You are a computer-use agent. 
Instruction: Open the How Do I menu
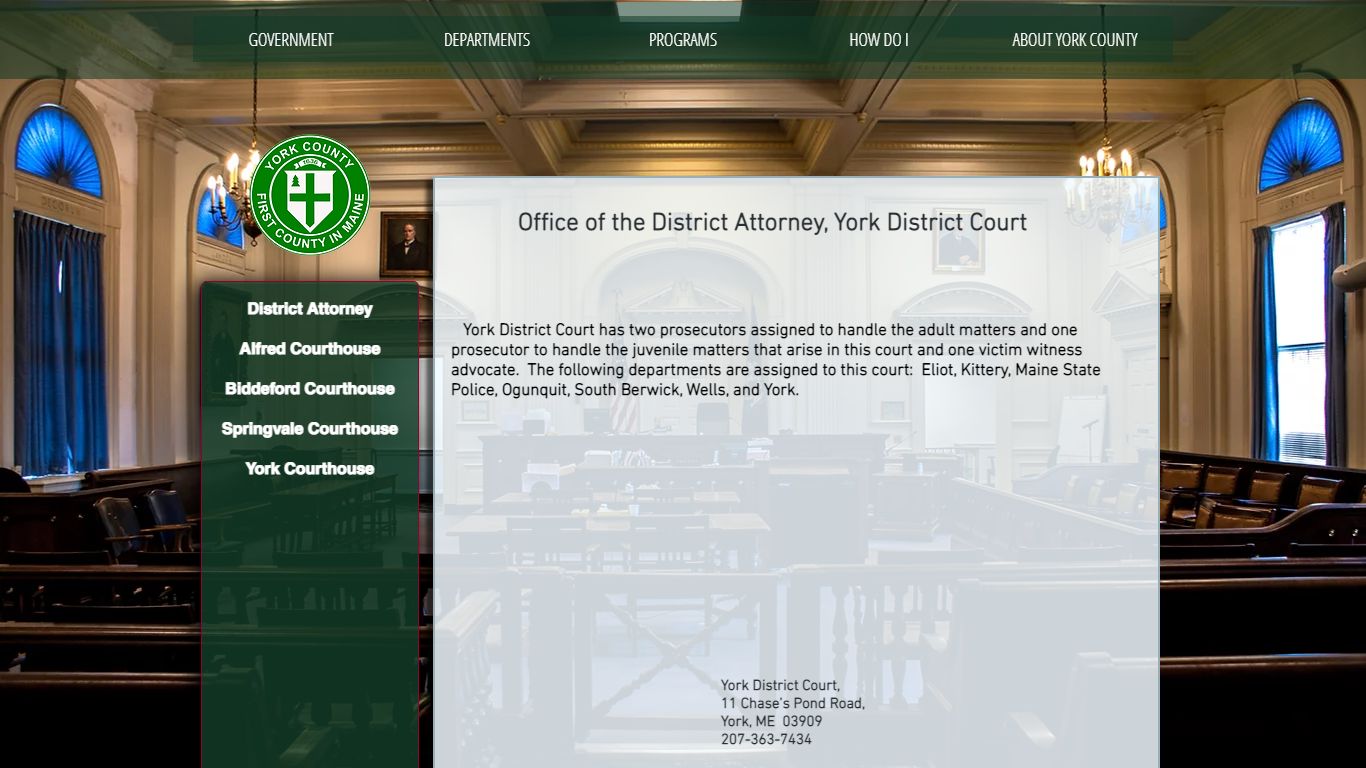(879, 40)
